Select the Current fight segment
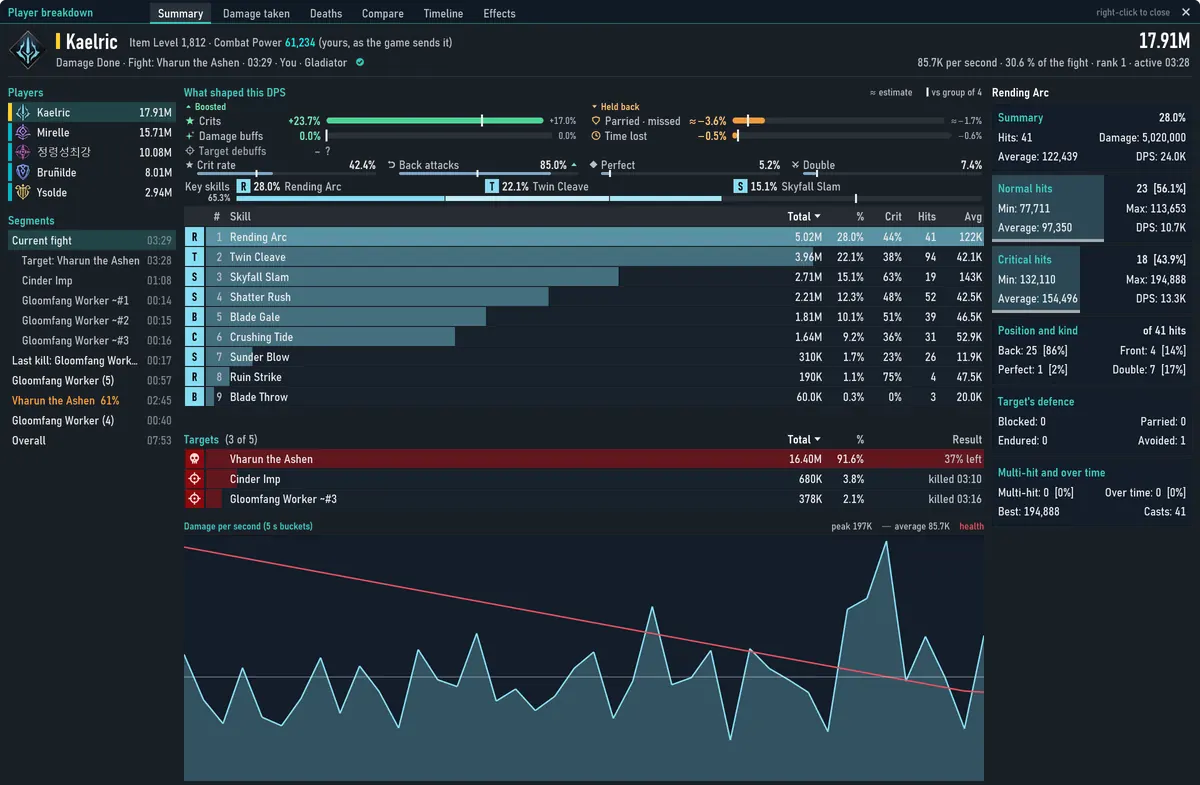Screen dimensions: 1200x785 pos(91,240)
